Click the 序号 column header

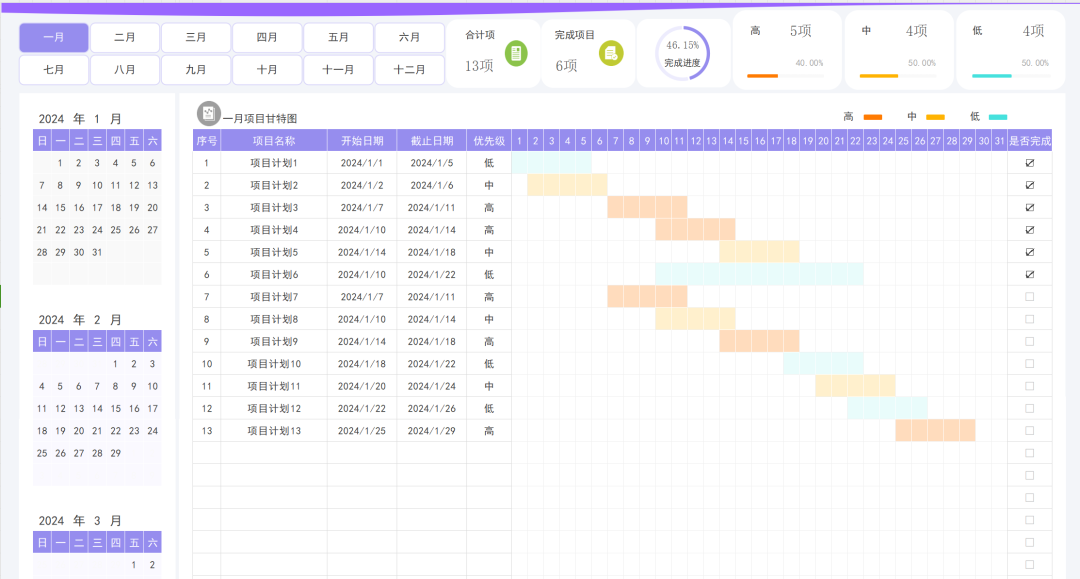coord(207,140)
